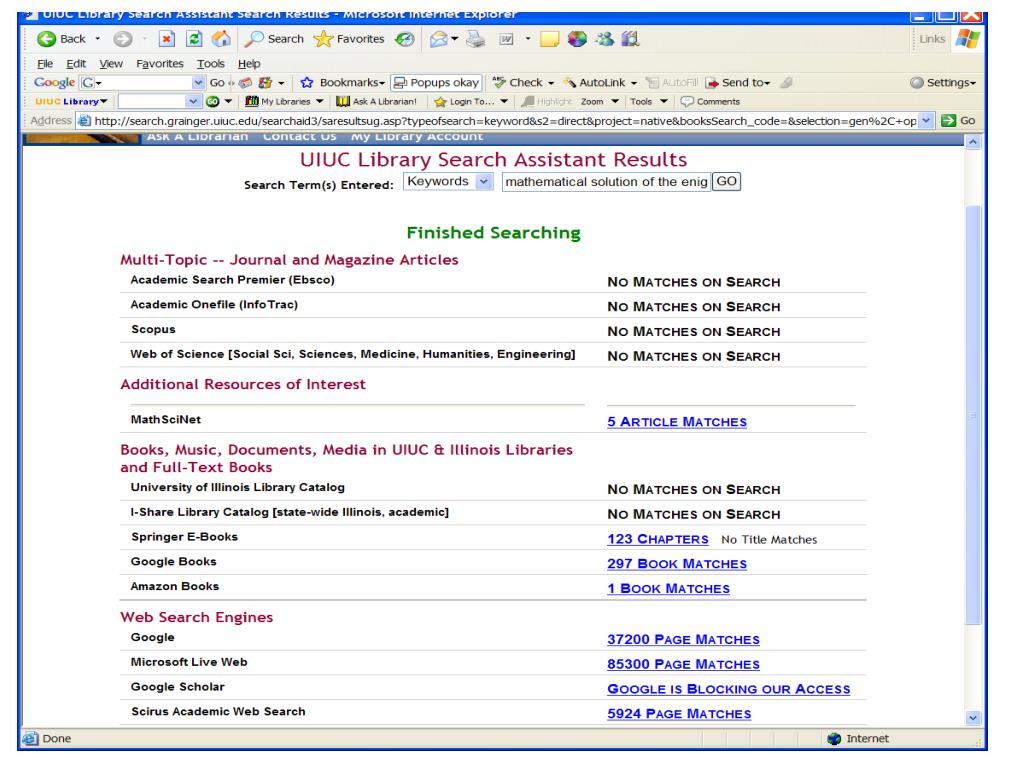The height and width of the screenshot is (768, 1024).
Task: Click the page scrollbar up arrow
Action: click(972, 142)
